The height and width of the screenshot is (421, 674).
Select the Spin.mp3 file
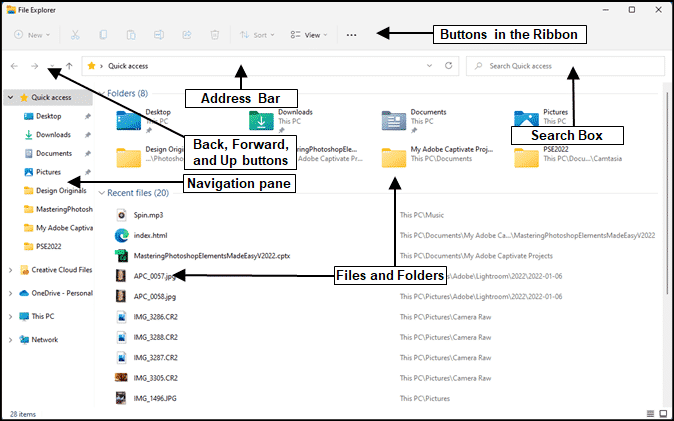(148, 215)
